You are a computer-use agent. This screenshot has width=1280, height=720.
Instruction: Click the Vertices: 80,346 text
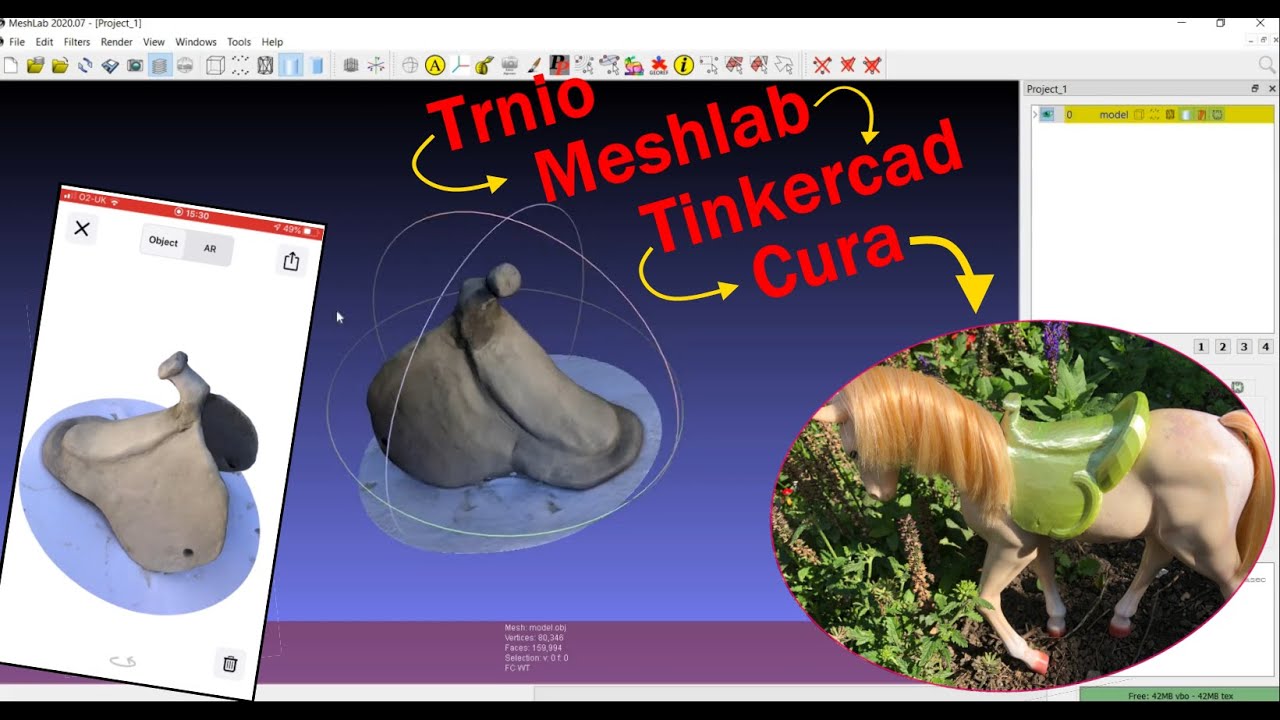(x=534, y=637)
